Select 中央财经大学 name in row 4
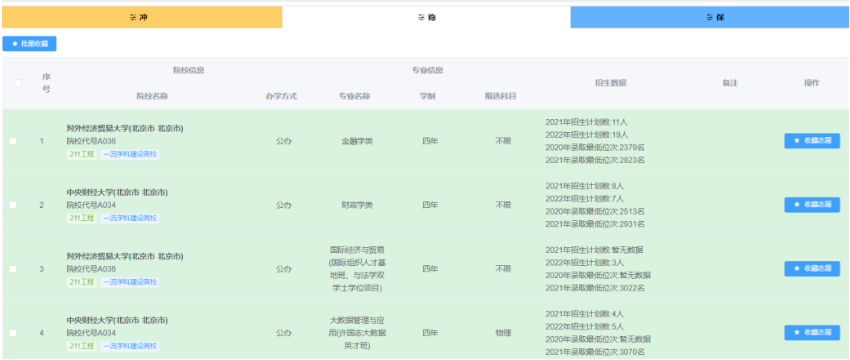The height and width of the screenshot is (360, 850). pyautogui.click(x=117, y=320)
